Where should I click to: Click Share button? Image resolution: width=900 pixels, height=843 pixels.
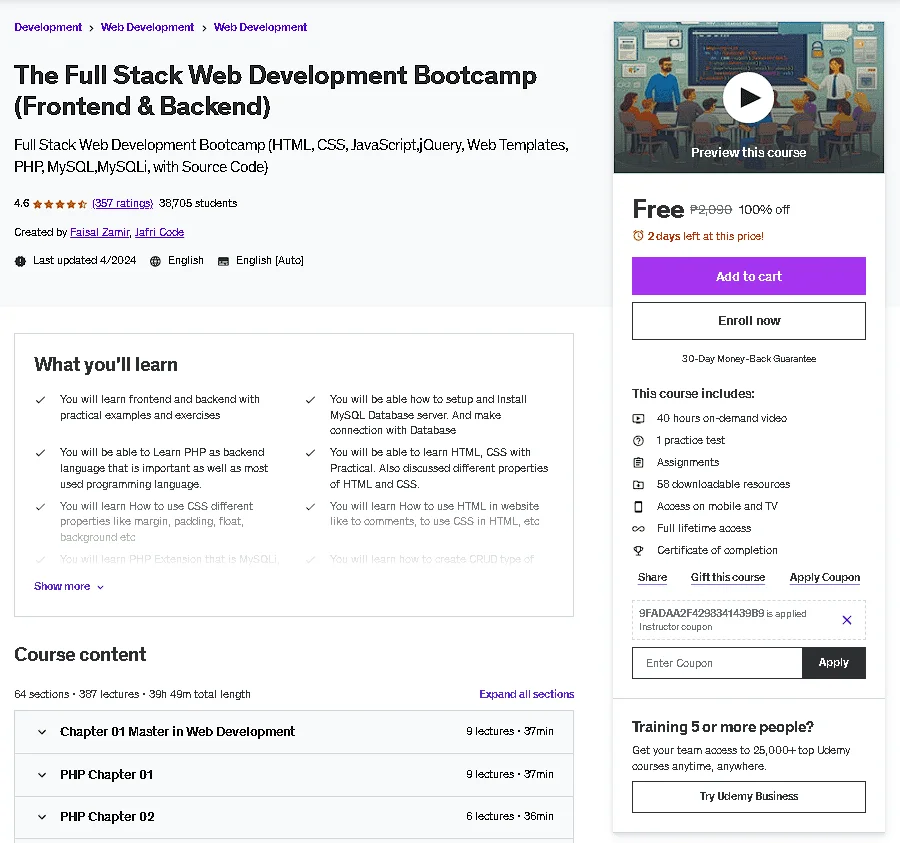[653, 577]
